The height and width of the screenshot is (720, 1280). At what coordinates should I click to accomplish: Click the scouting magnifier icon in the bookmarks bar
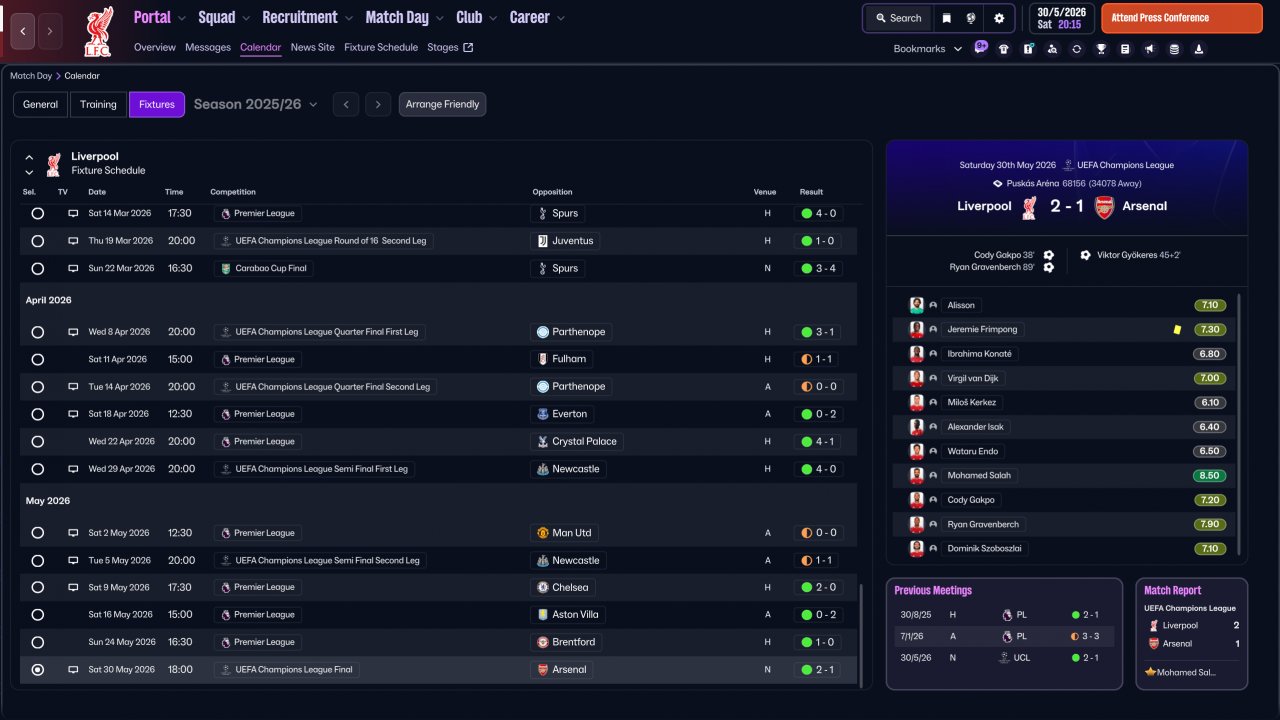point(1052,49)
